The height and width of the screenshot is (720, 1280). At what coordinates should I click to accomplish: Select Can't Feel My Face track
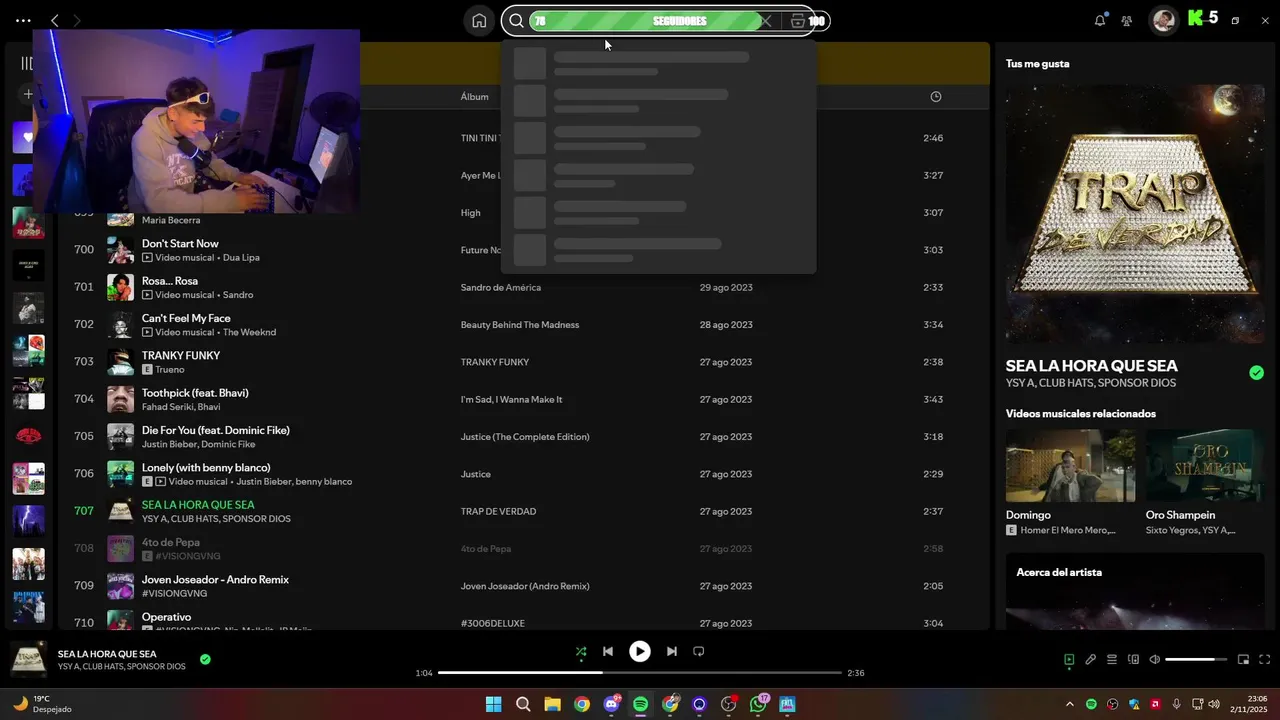click(x=186, y=318)
